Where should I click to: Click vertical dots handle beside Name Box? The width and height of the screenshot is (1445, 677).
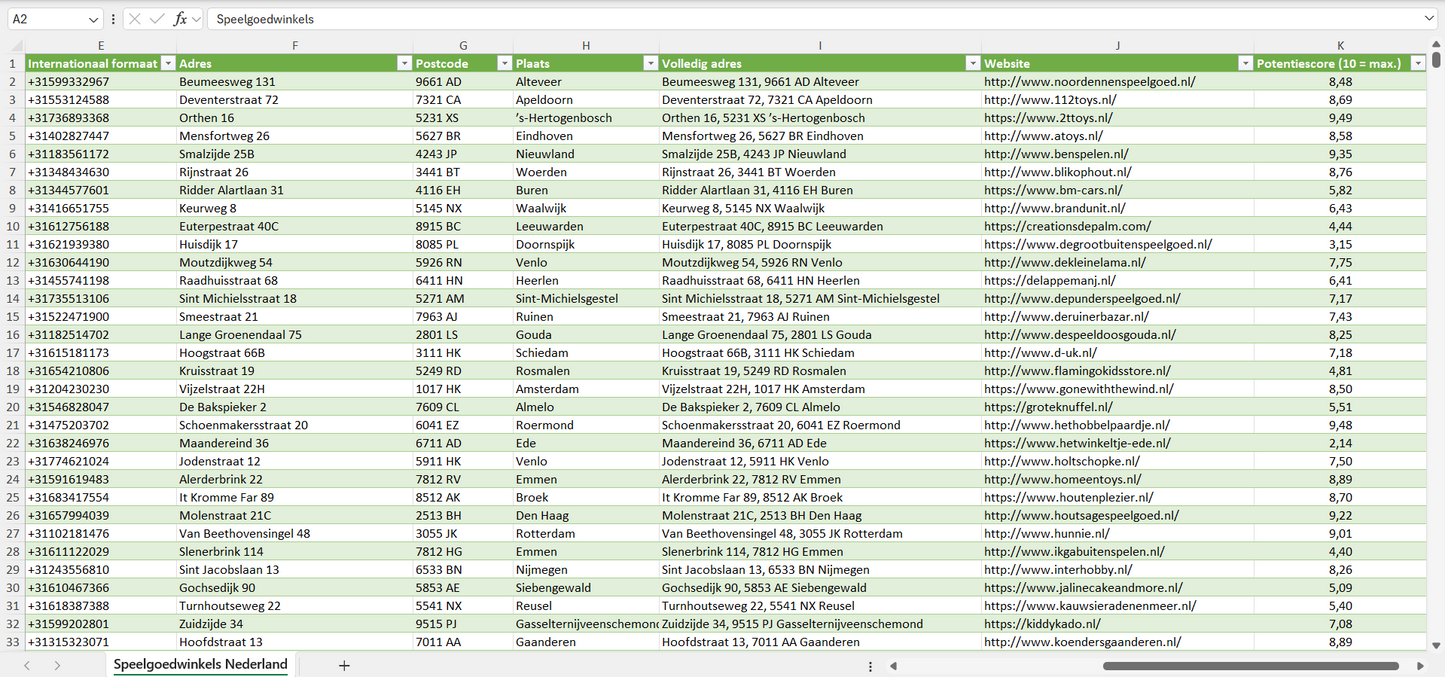(114, 19)
